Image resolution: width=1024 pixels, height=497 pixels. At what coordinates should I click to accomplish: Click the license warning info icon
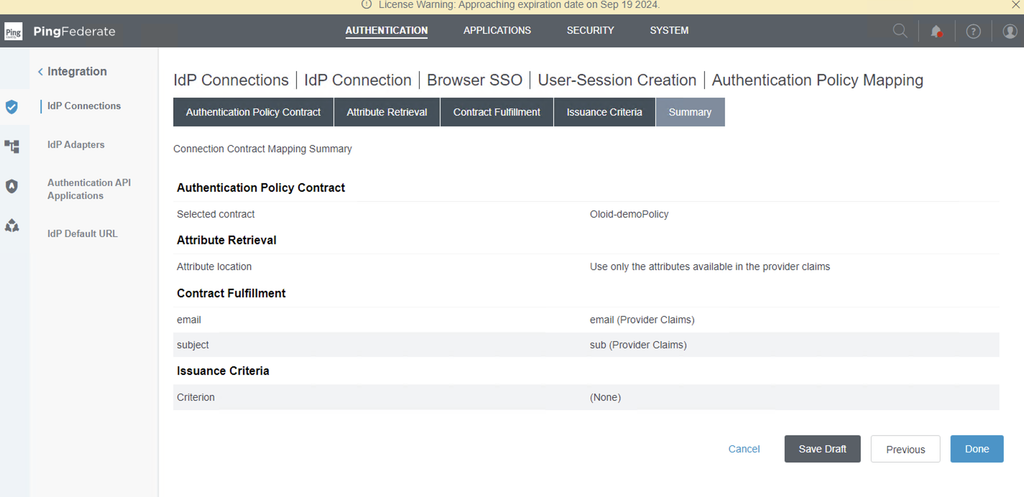(366, 5)
